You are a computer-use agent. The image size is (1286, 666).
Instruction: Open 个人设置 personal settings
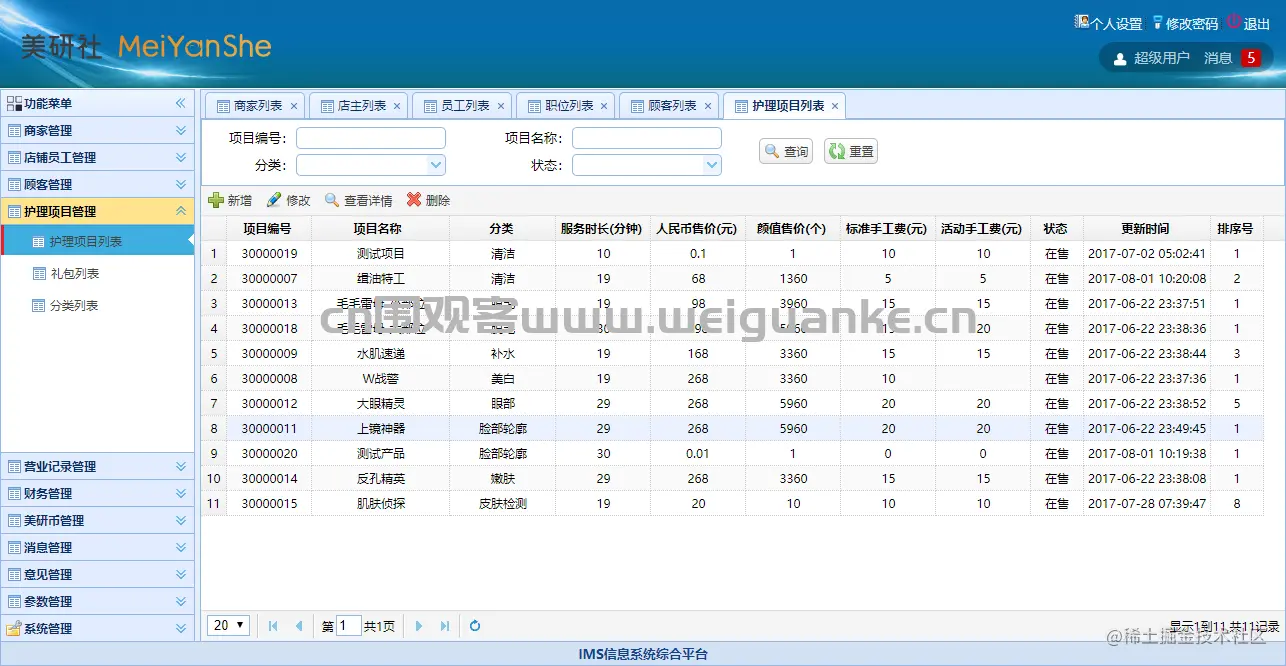1108,23
